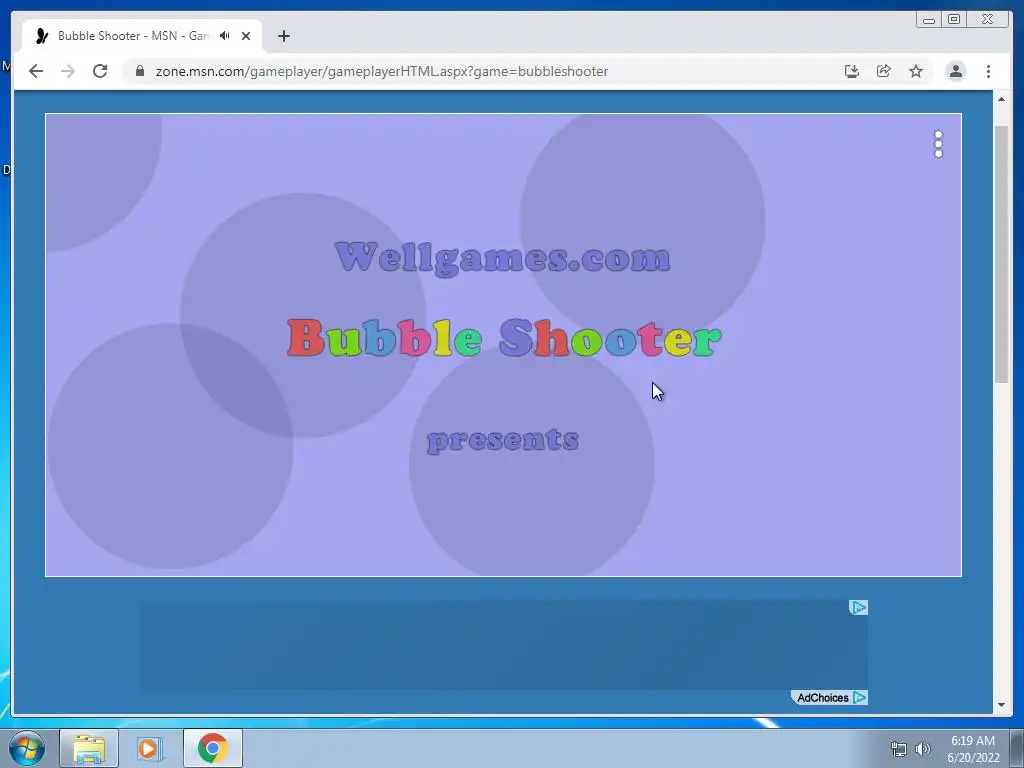Open the game's three-dot options menu
This screenshot has width=1024, height=768.
(938, 144)
